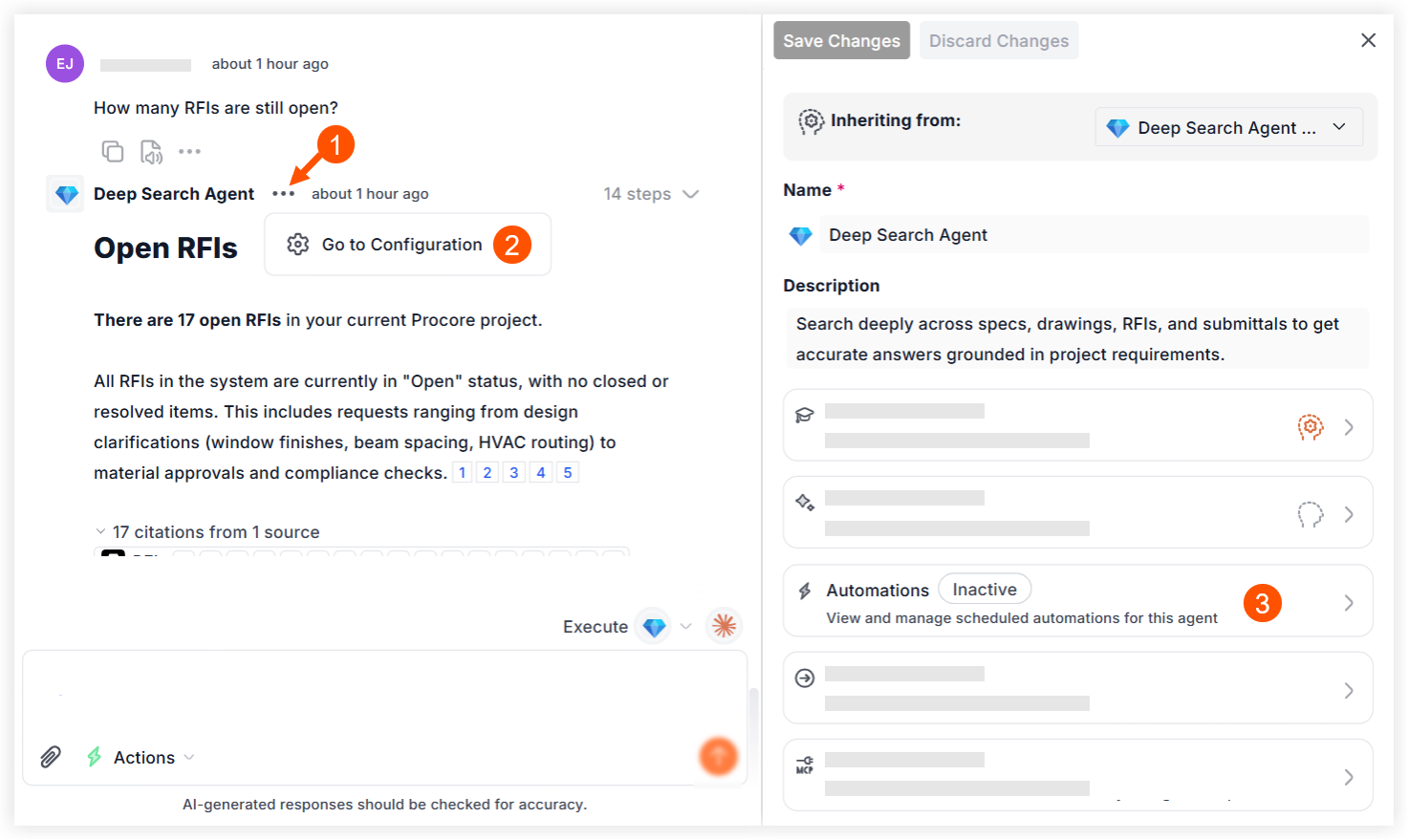Expand the graduation cap section chevron

tap(1349, 427)
